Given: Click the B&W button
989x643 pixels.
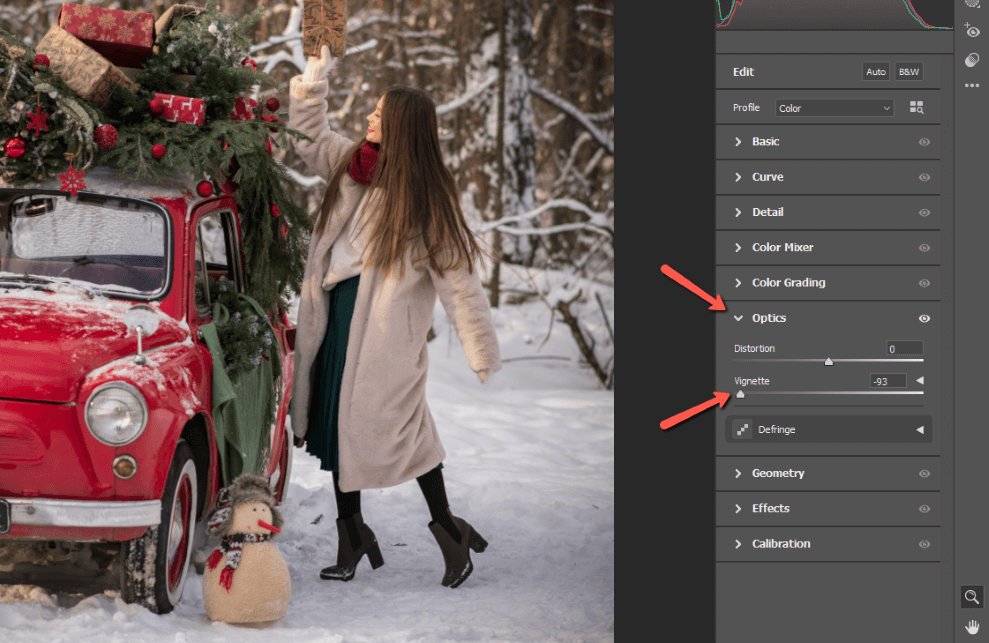Looking at the screenshot, I should tap(909, 72).
